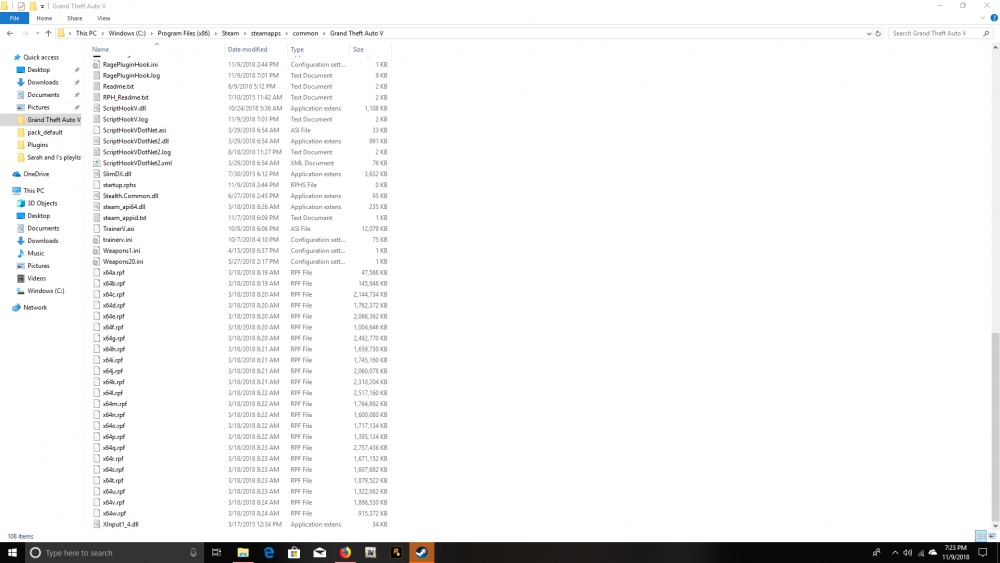1000x563 pixels.
Task: Open the Windows (C:) drive in the sidebar
Action: click(x=45, y=291)
